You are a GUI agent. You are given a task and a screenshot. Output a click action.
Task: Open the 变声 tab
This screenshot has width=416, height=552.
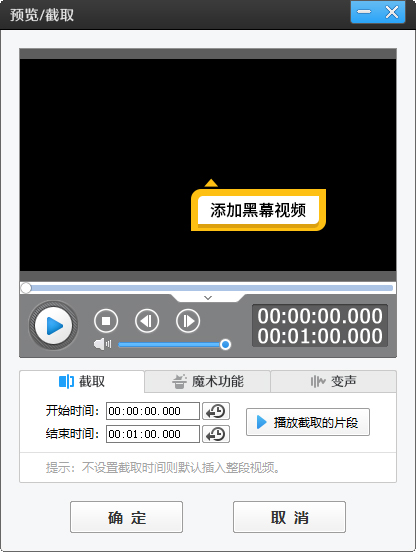pos(333,381)
